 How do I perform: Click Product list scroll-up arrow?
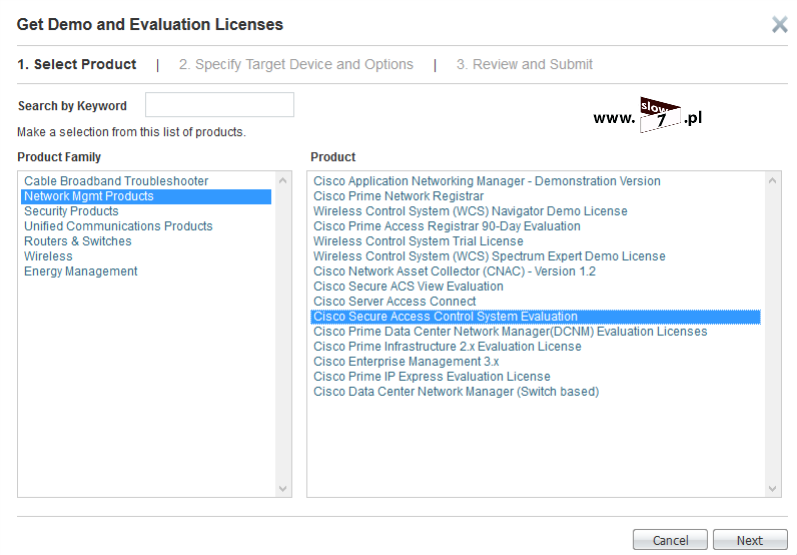(x=773, y=180)
